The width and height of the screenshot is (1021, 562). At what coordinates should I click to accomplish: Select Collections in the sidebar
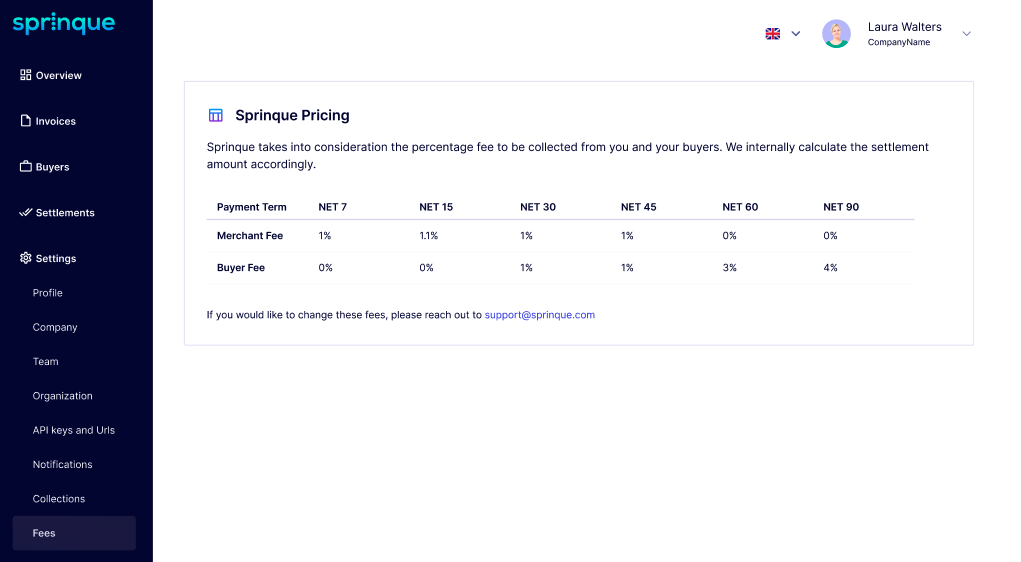(59, 499)
